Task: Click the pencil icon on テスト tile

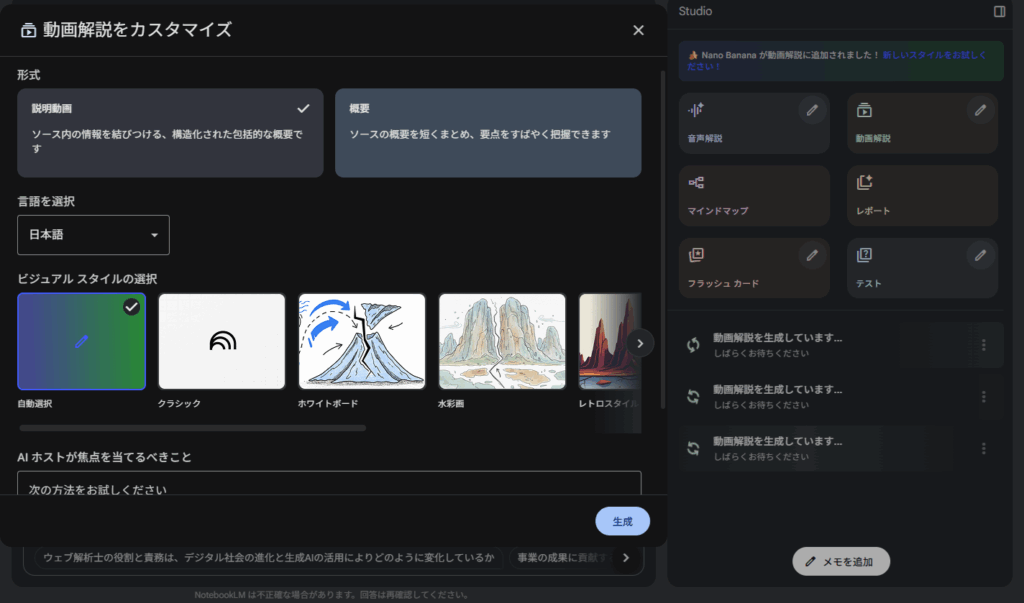Action: (980, 256)
